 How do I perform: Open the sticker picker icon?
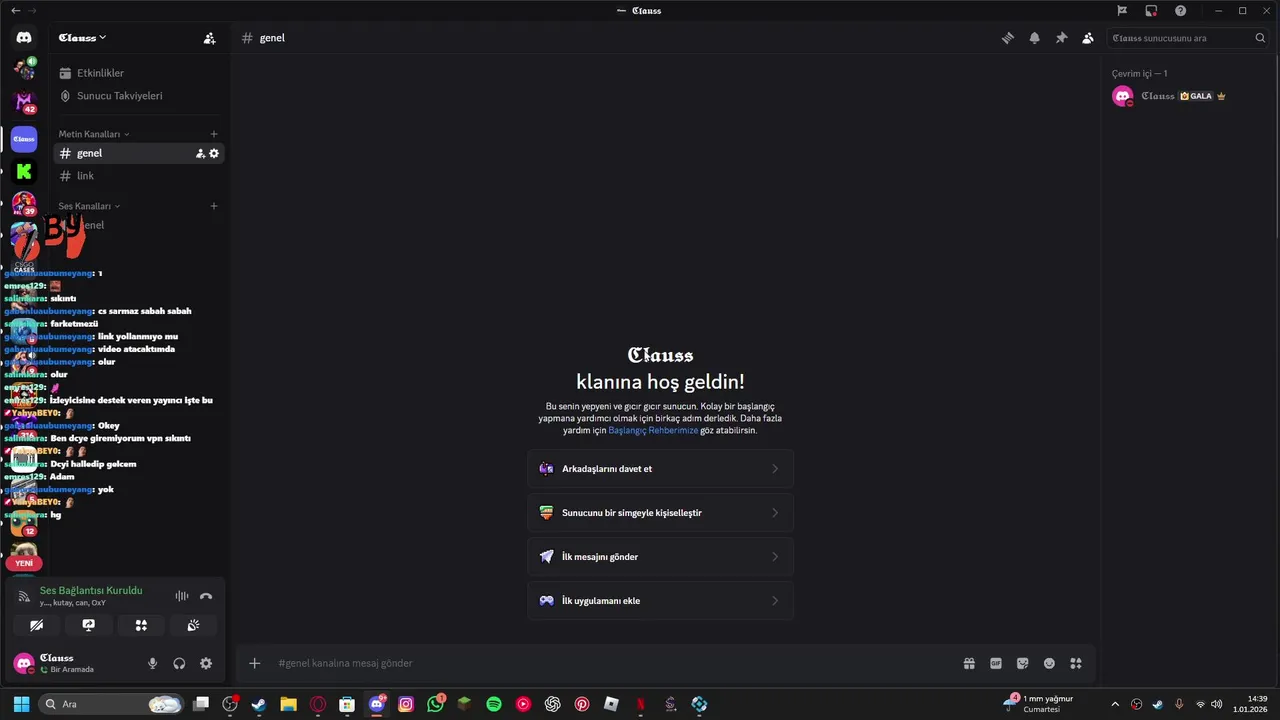[x=1022, y=663]
